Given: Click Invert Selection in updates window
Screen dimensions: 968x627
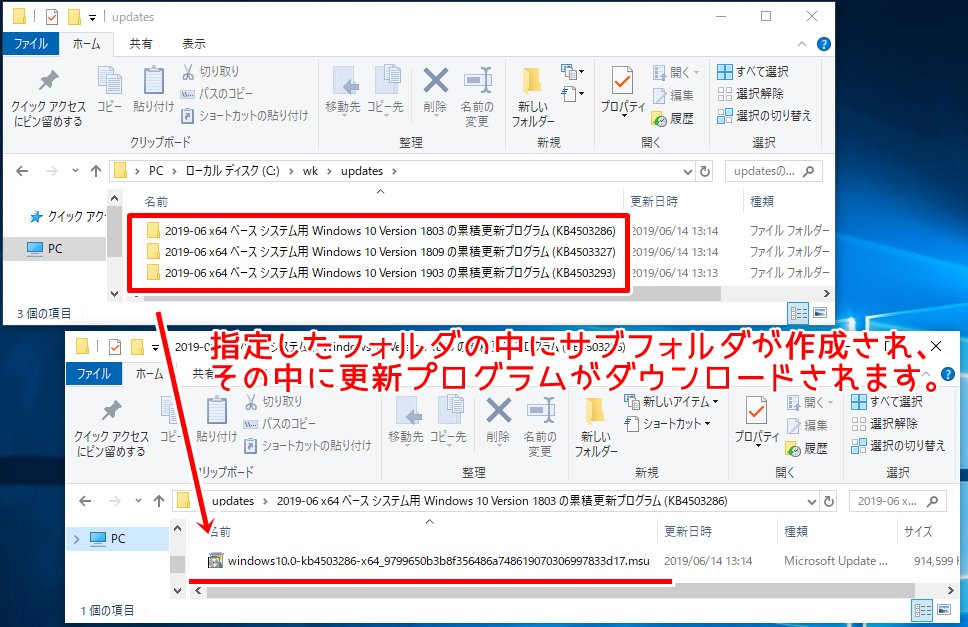Looking at the screenshot, I should click(x=764, y=115).
